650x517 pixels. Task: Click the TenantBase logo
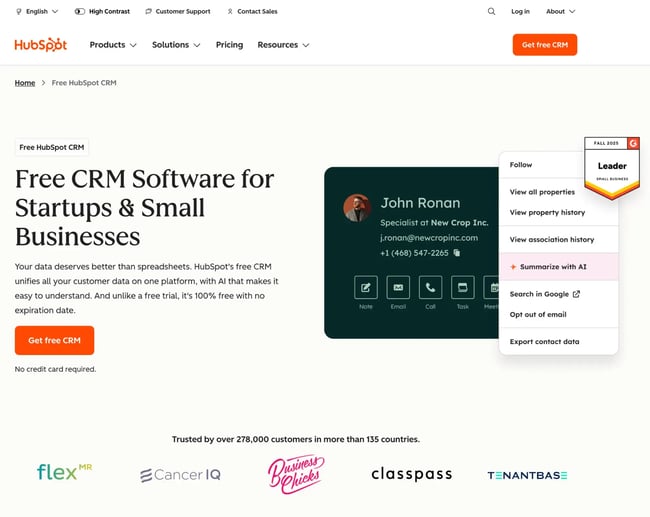coord(527,475)
